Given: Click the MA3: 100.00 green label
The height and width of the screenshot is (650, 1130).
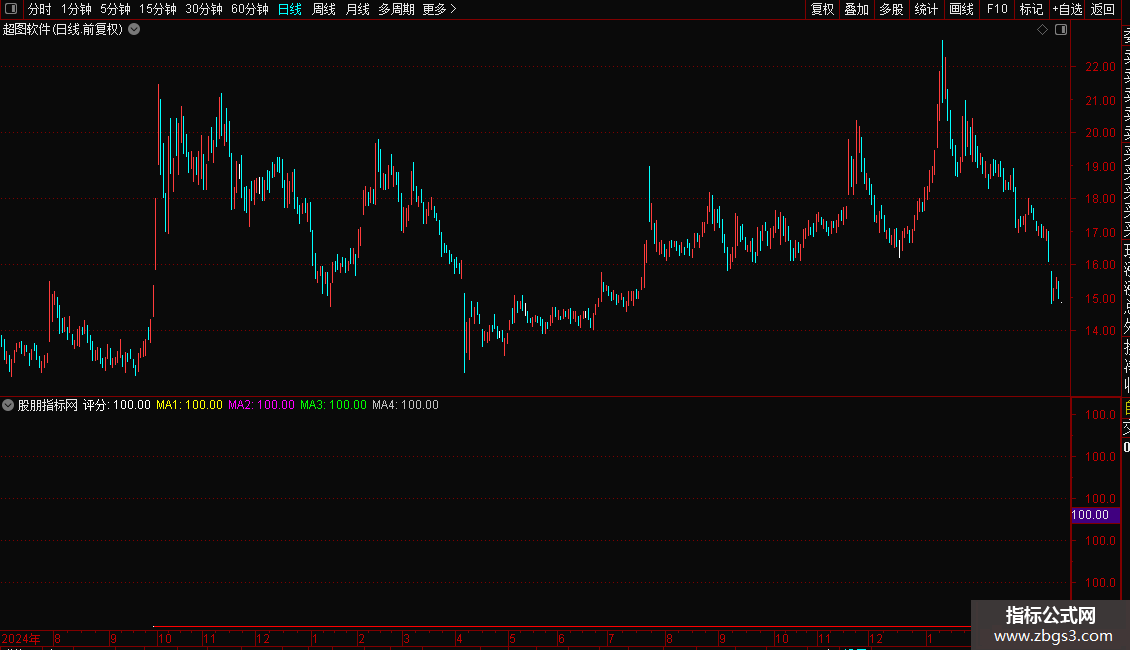Looking at the screenshot, I should pos(334,405).
